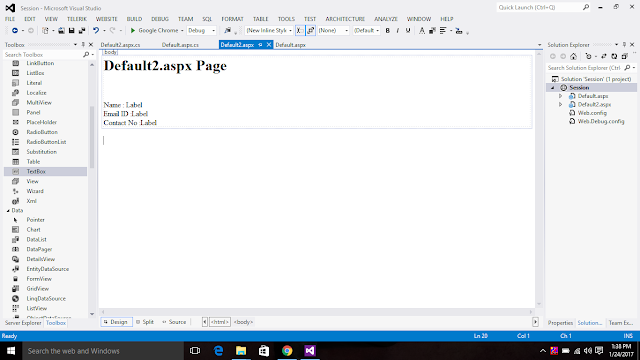The height and width of the screenshot is (360, 640).
Task: Toggle auto-hide pin on Toolbox panel
Action: point(83,44)
